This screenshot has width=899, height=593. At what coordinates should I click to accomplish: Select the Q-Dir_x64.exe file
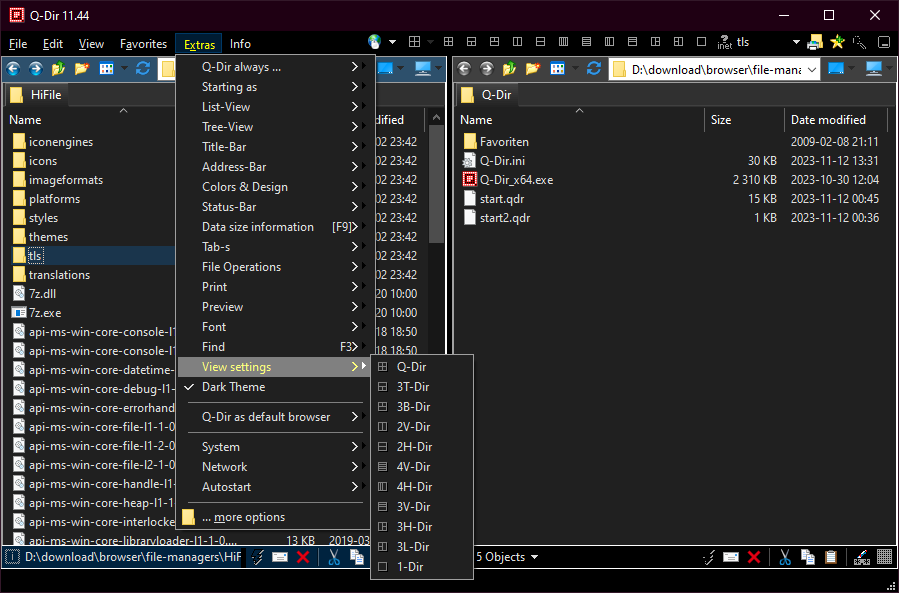pos(516,180)
